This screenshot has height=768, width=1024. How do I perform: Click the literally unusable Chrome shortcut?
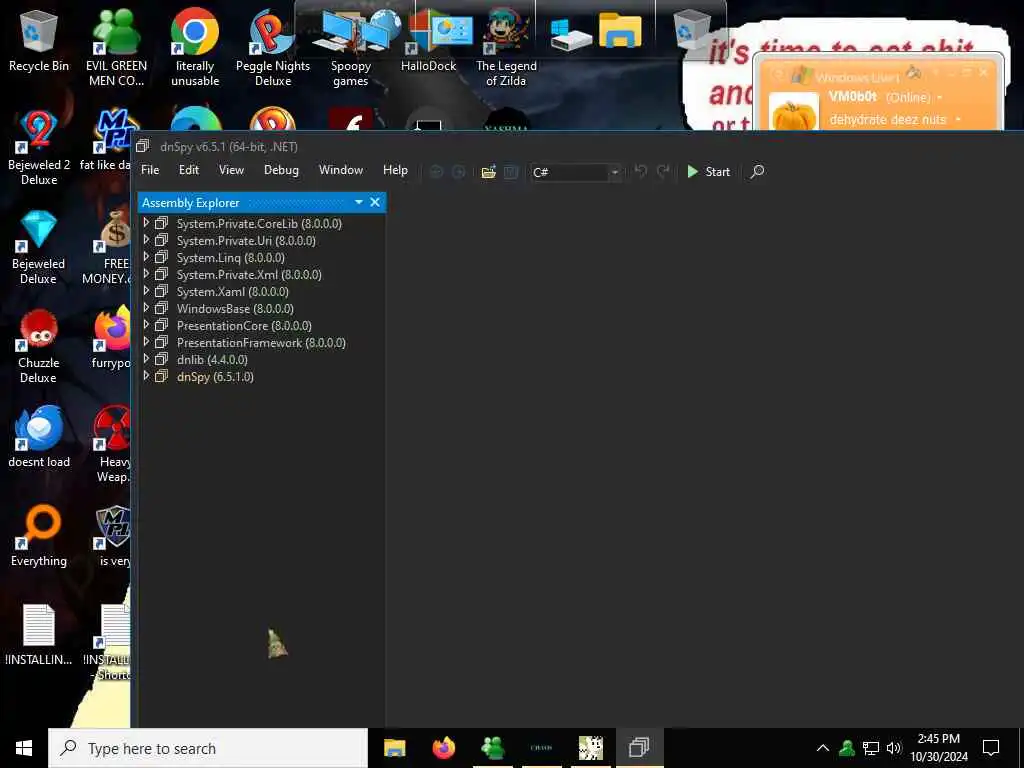[195, 47]
